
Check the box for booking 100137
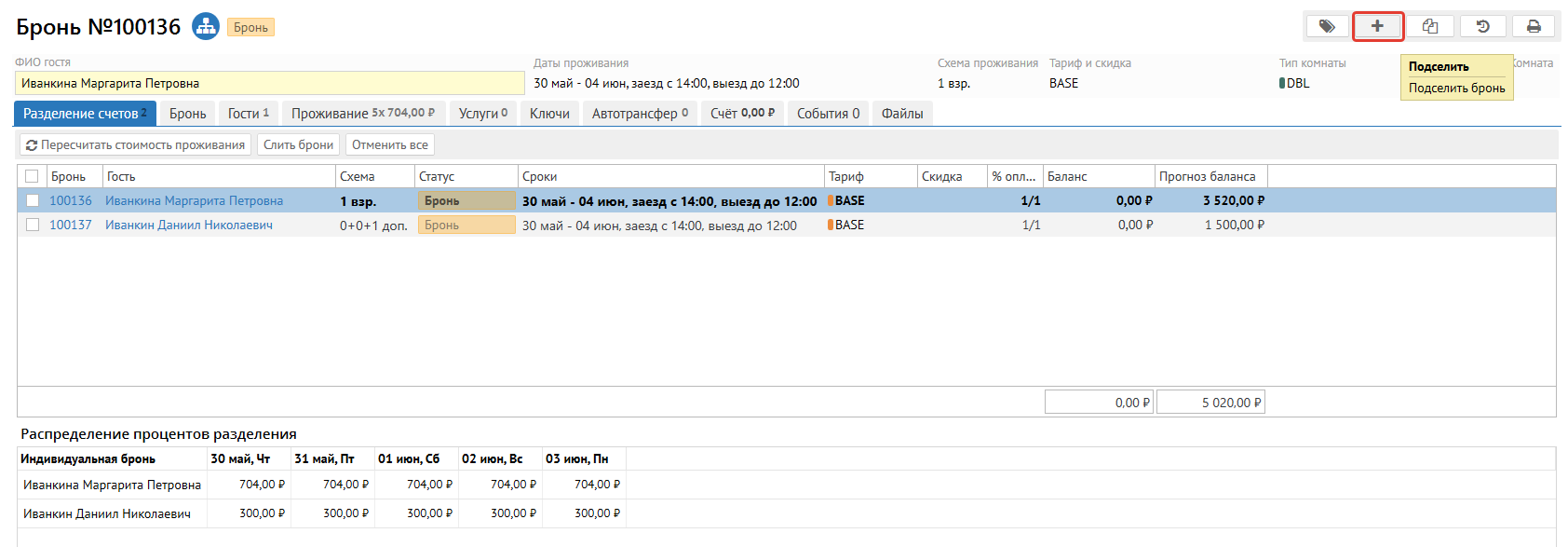(33, 225)
